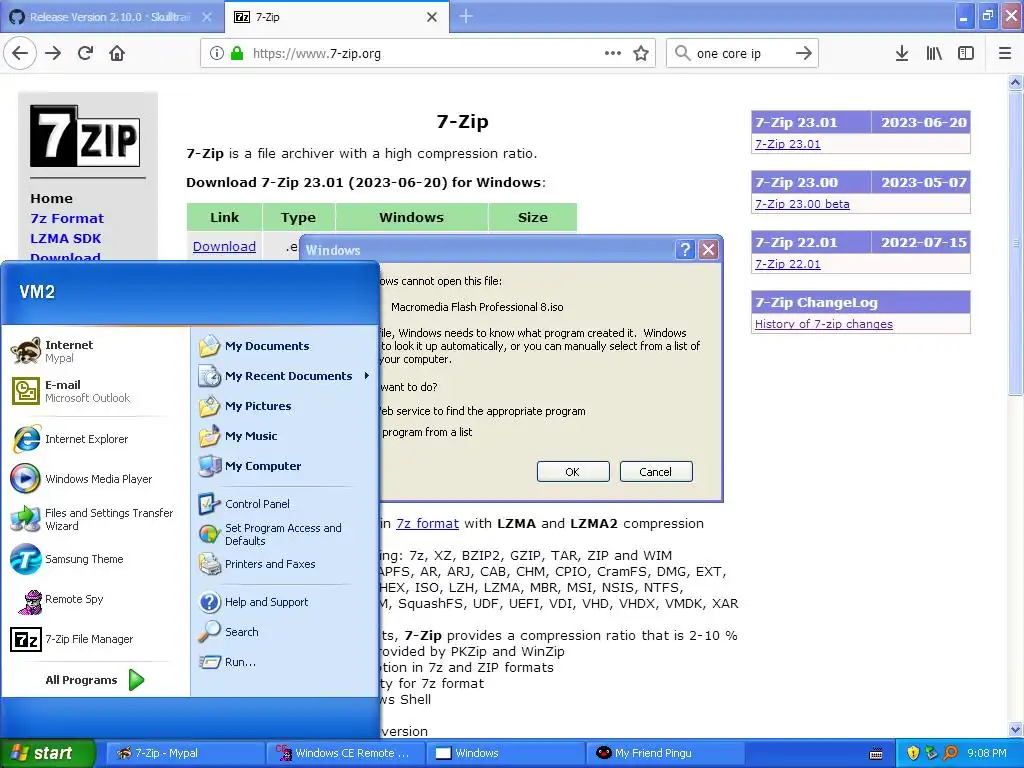Viewport: 1024px width, 768px height.
Task: Follow the 7z format link in text
Action: click(x=427, y=524)
